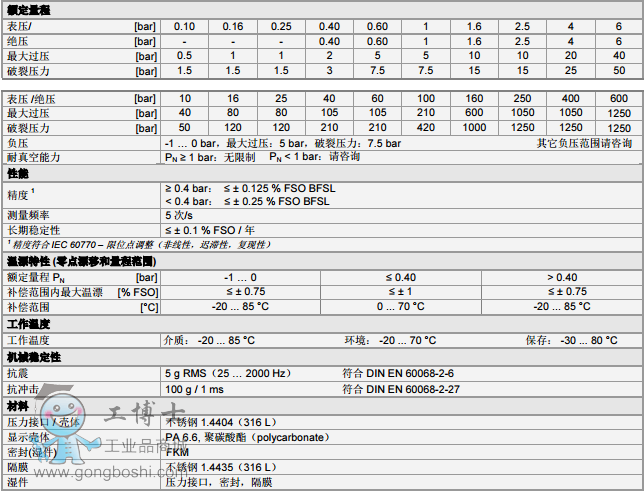644x491 pixels.
Task: Click the 耐真空能力 row label
Action: coord(28,157)
